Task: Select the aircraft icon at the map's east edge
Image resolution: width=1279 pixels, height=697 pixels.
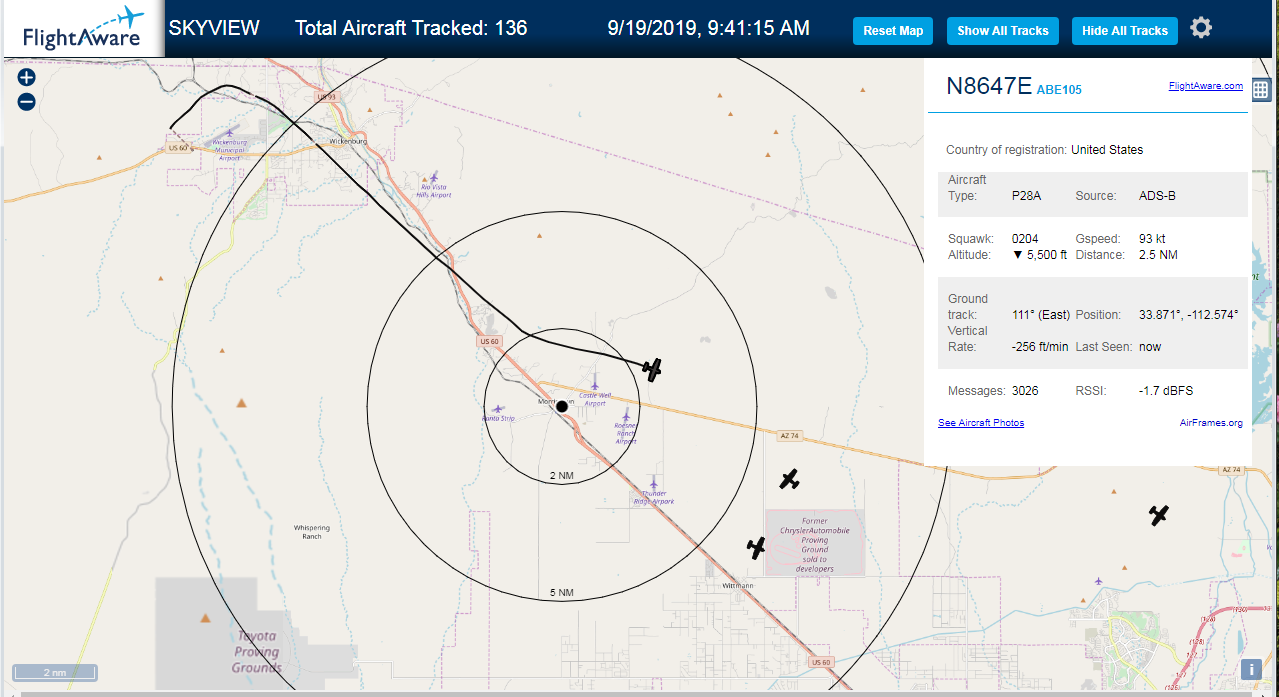Action: pyautogui.click(x=1159, y=515)
